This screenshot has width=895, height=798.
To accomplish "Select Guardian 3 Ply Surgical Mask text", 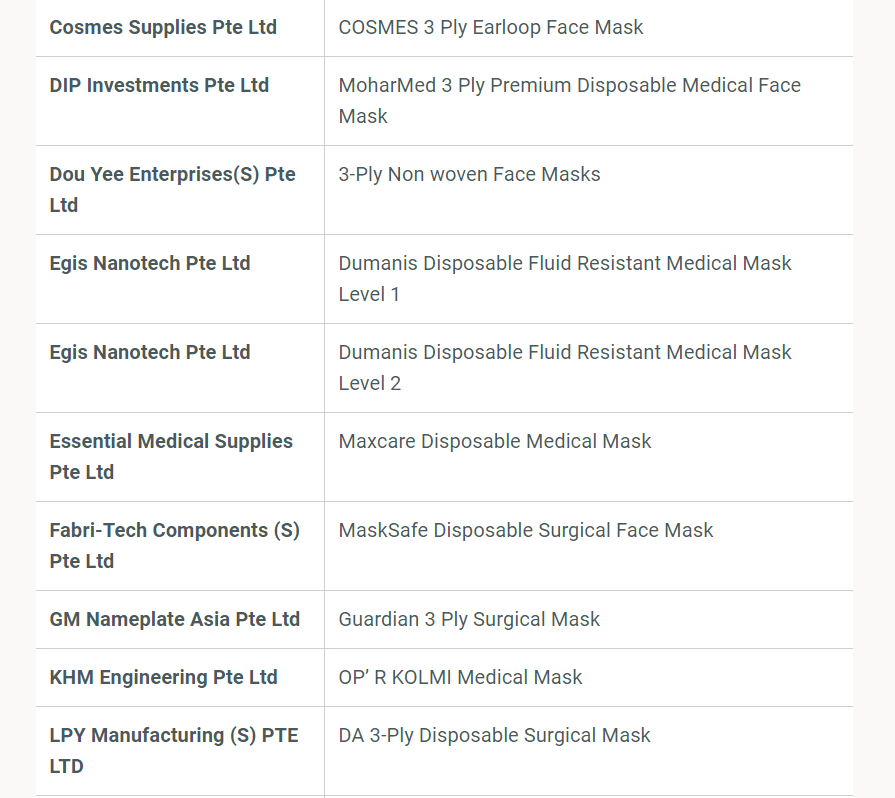I will (469, 620).
